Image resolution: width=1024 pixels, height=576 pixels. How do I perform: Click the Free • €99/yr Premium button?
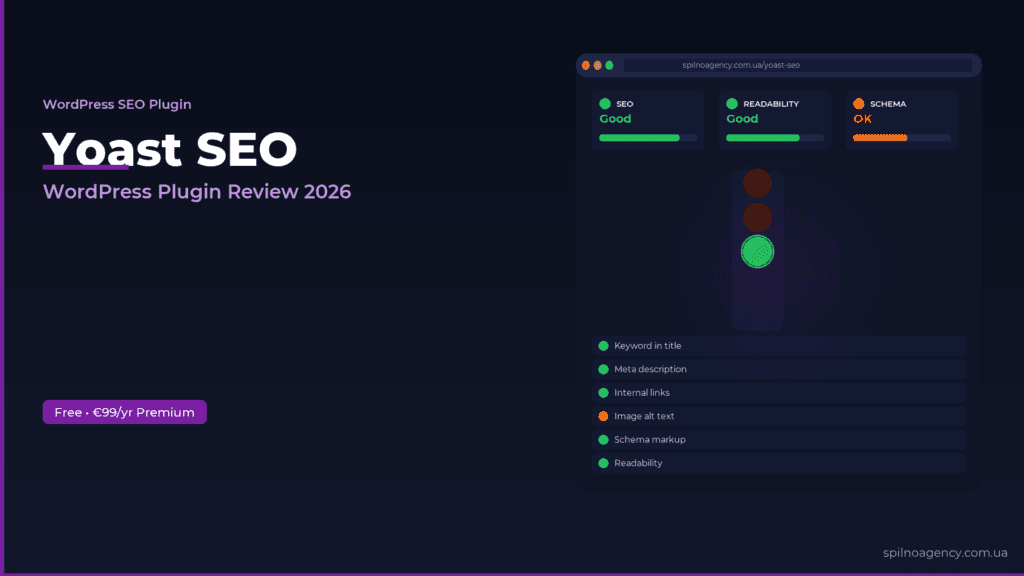125,412
